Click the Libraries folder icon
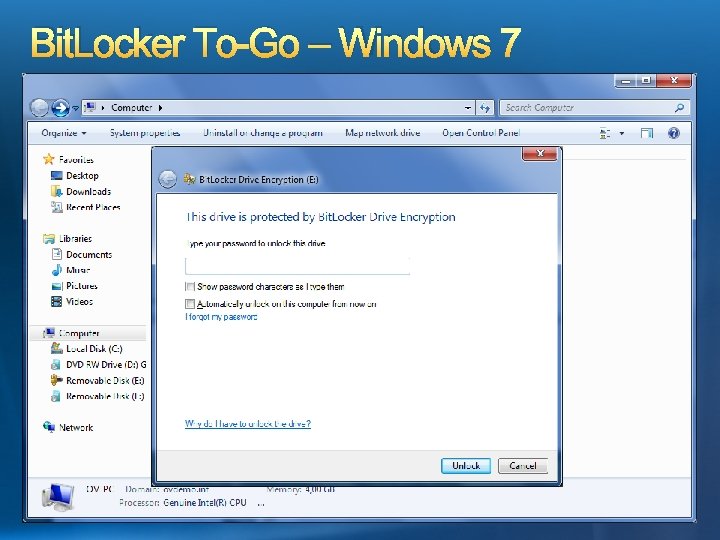This screenshot has height=540, width=720. coord(49,239)
